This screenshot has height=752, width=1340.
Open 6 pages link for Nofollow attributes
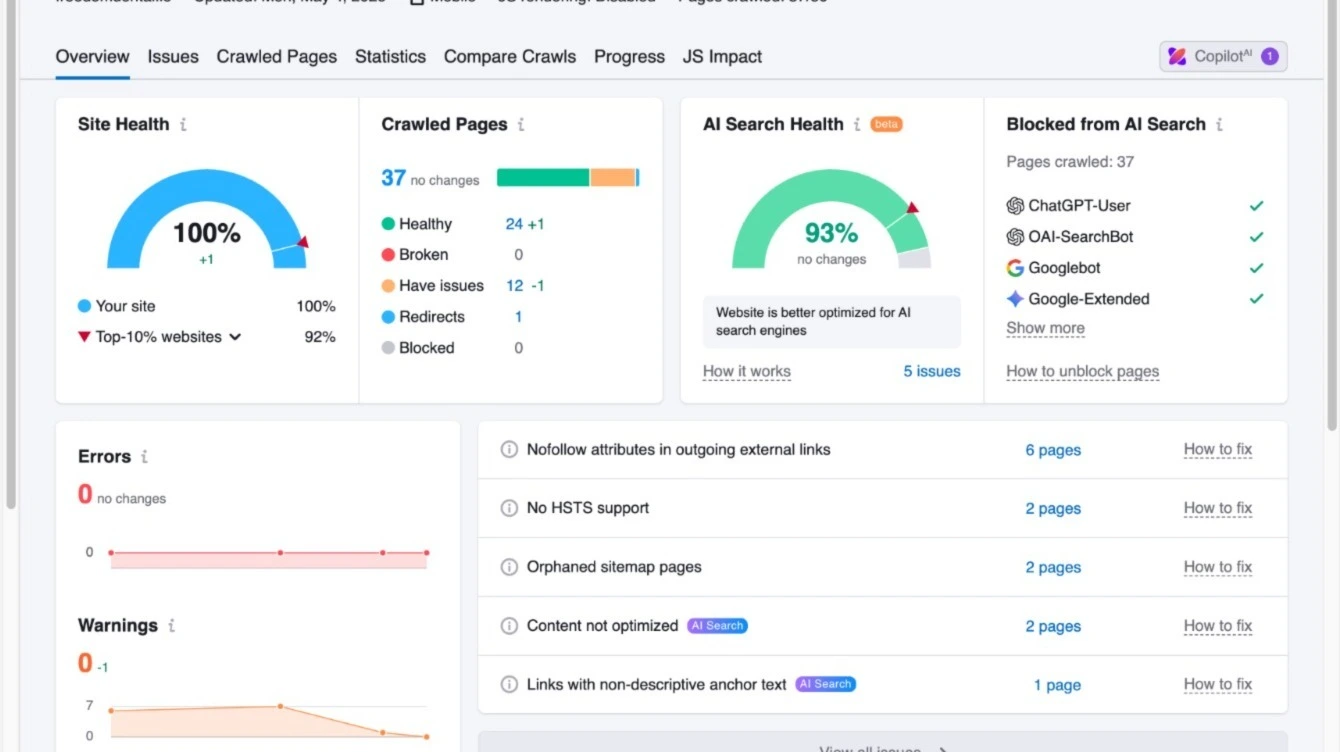1053,450
